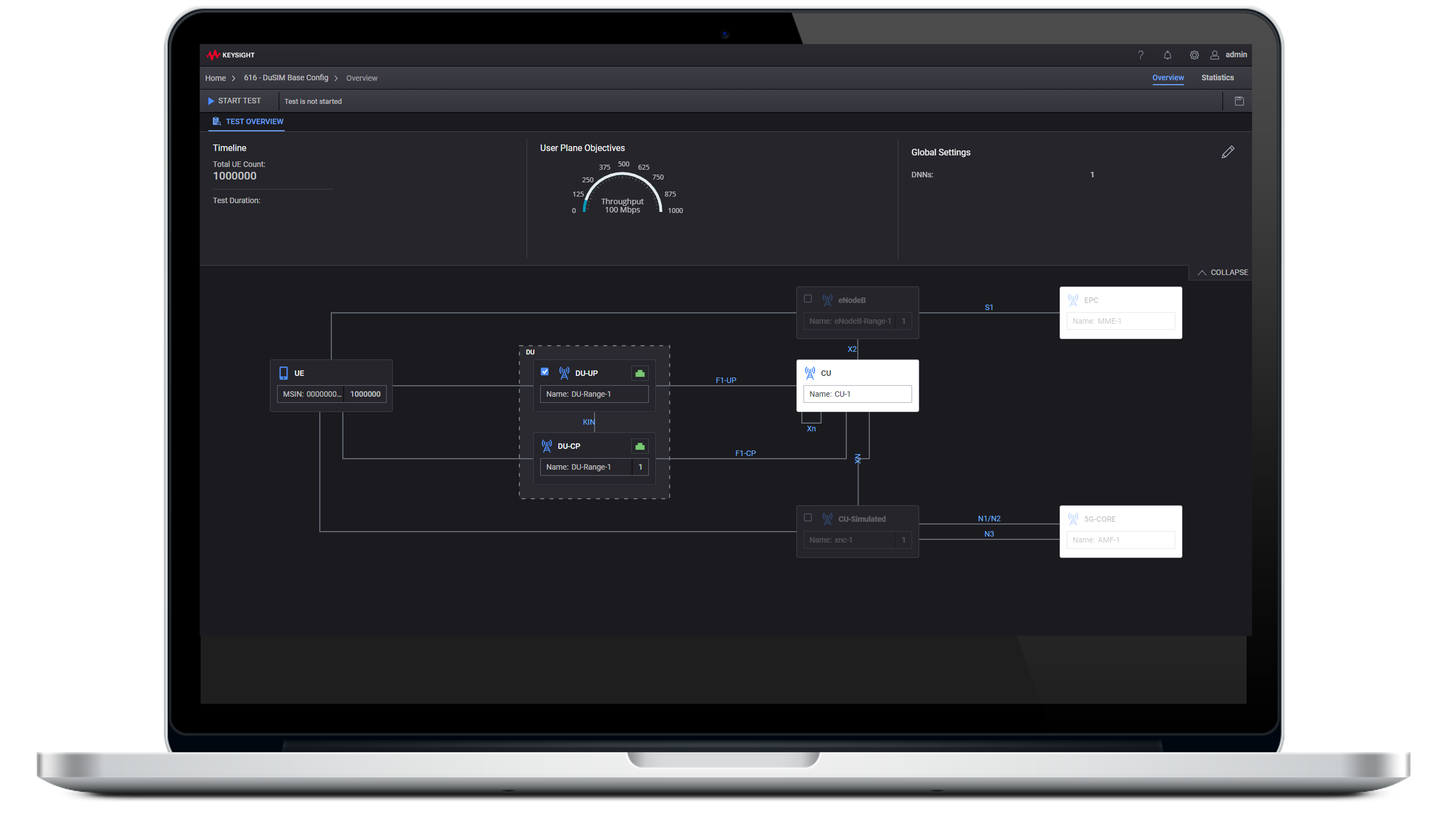
Task: Open 616 - DuSIM Base Config breadcrumb
Action: pos(286,78)
